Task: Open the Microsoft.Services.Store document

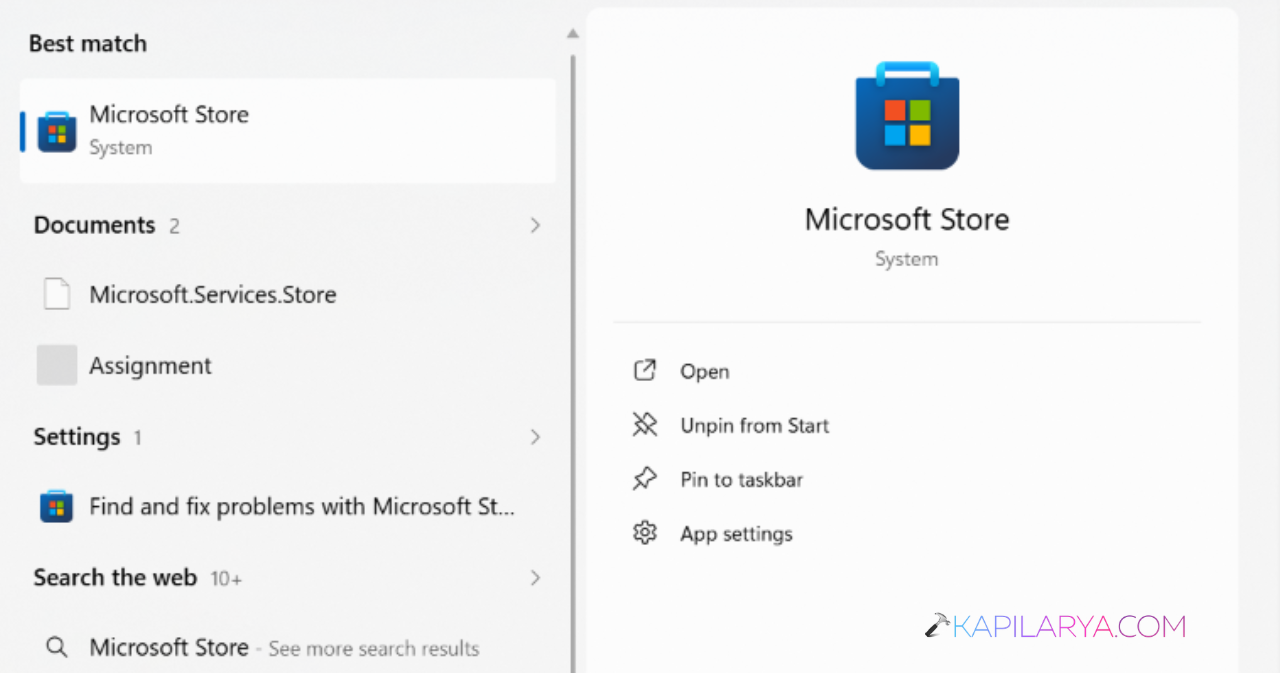Action: click(x=287, y=294)
